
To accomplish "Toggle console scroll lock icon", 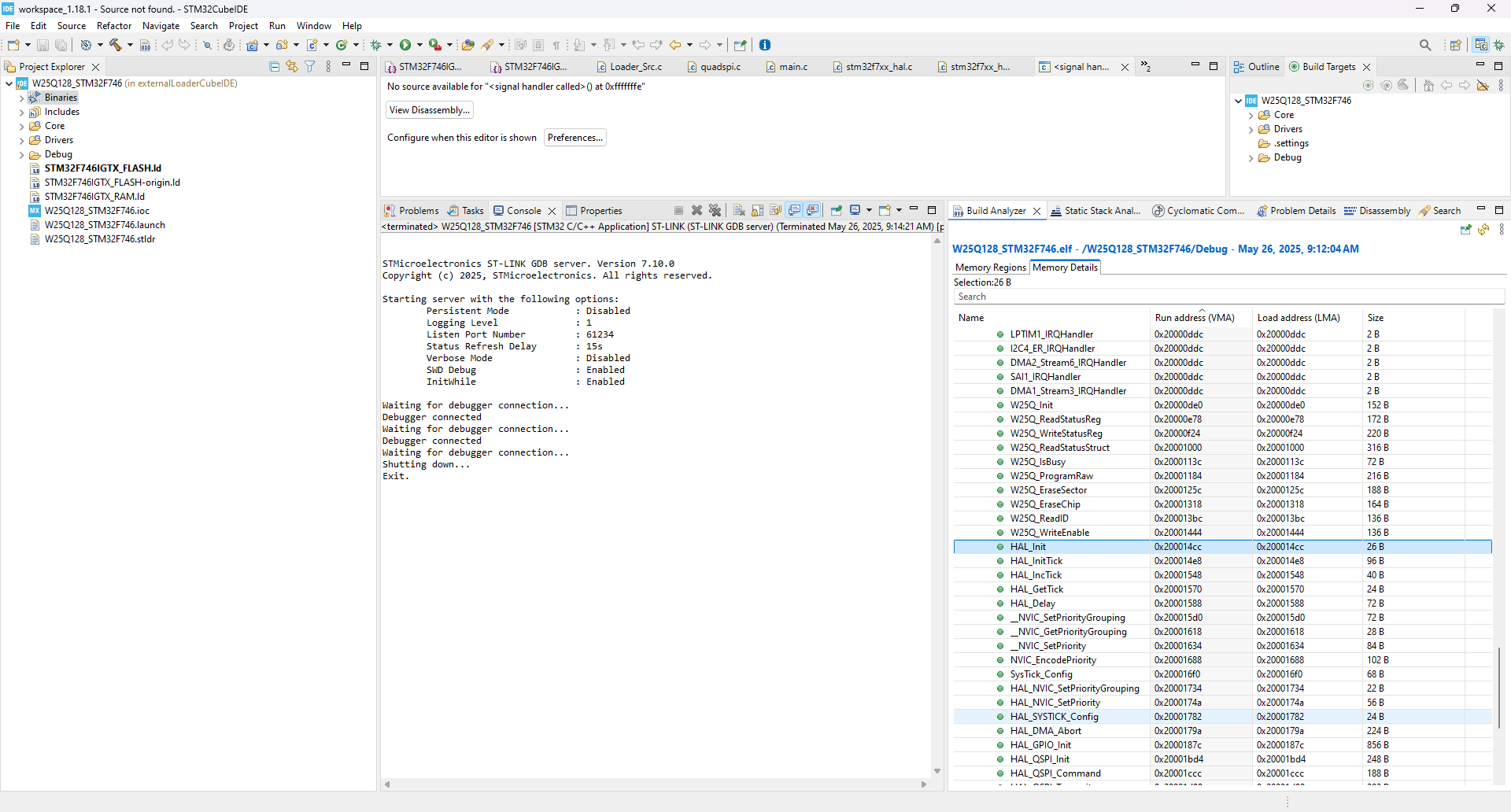I will [757, 210].
